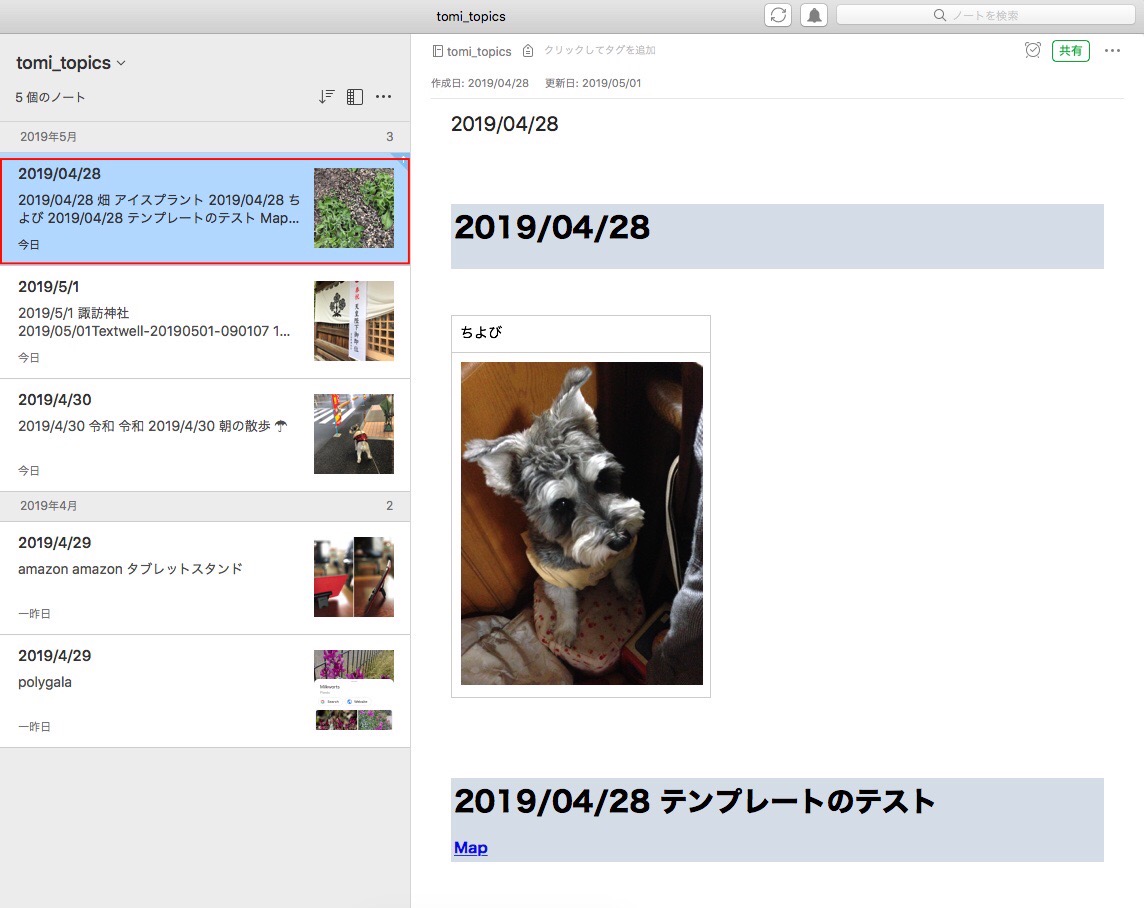Click the 更新日: 2019/05/01 updated date
1144x908 pixels.
point(592,83)
